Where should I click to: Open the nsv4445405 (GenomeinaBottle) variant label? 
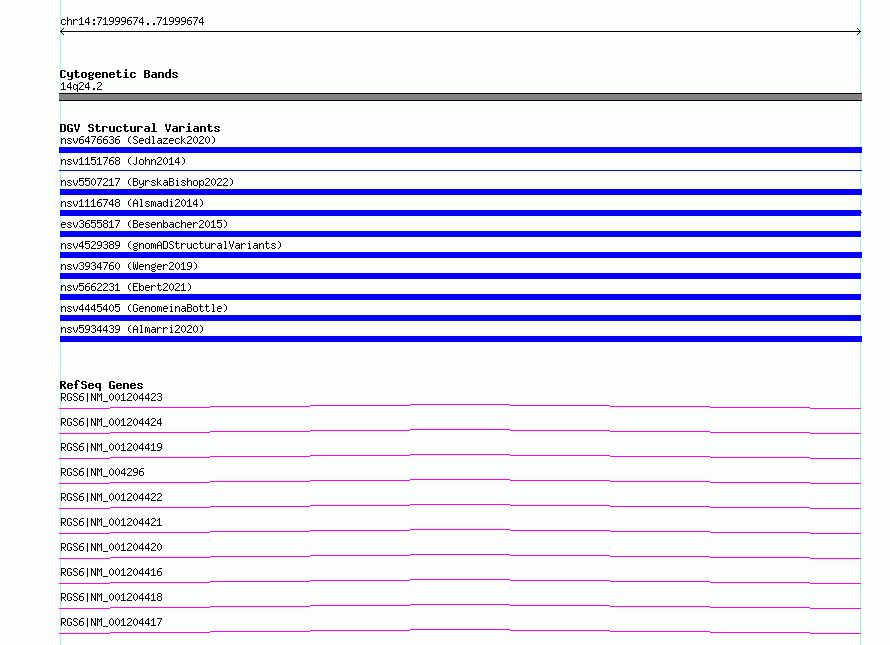point(144,308)
